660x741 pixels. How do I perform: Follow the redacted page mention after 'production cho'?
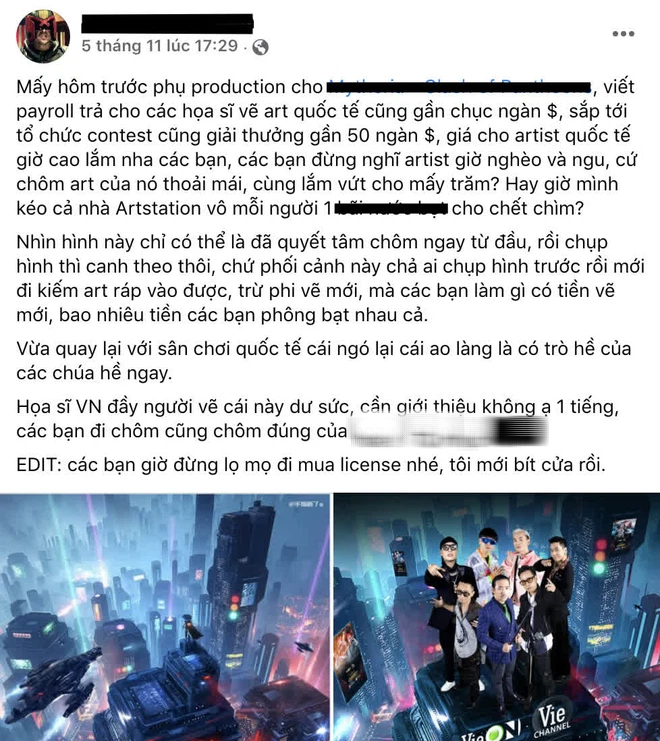[459, 87]
